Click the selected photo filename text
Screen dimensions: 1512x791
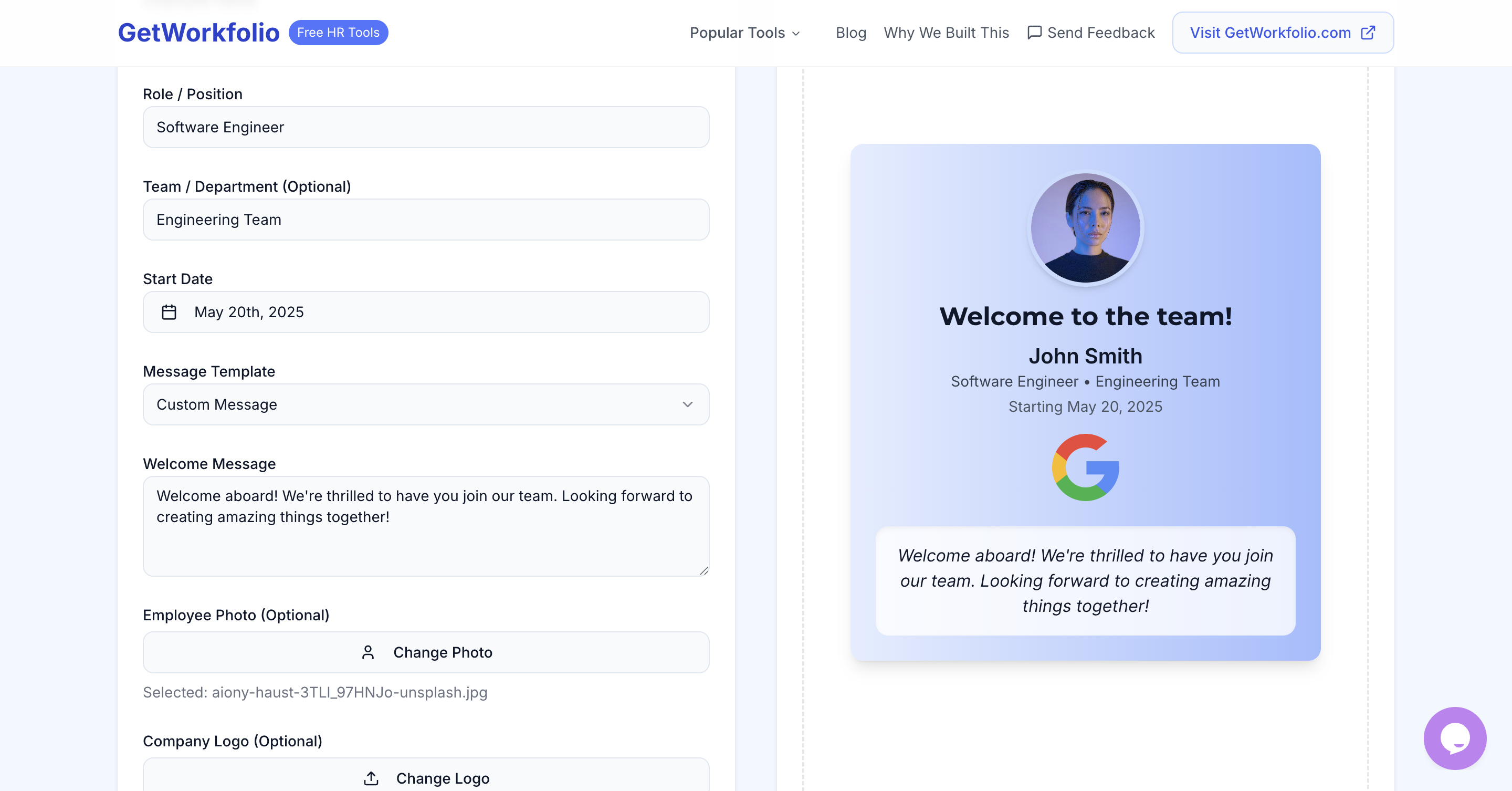click(315, 692)
